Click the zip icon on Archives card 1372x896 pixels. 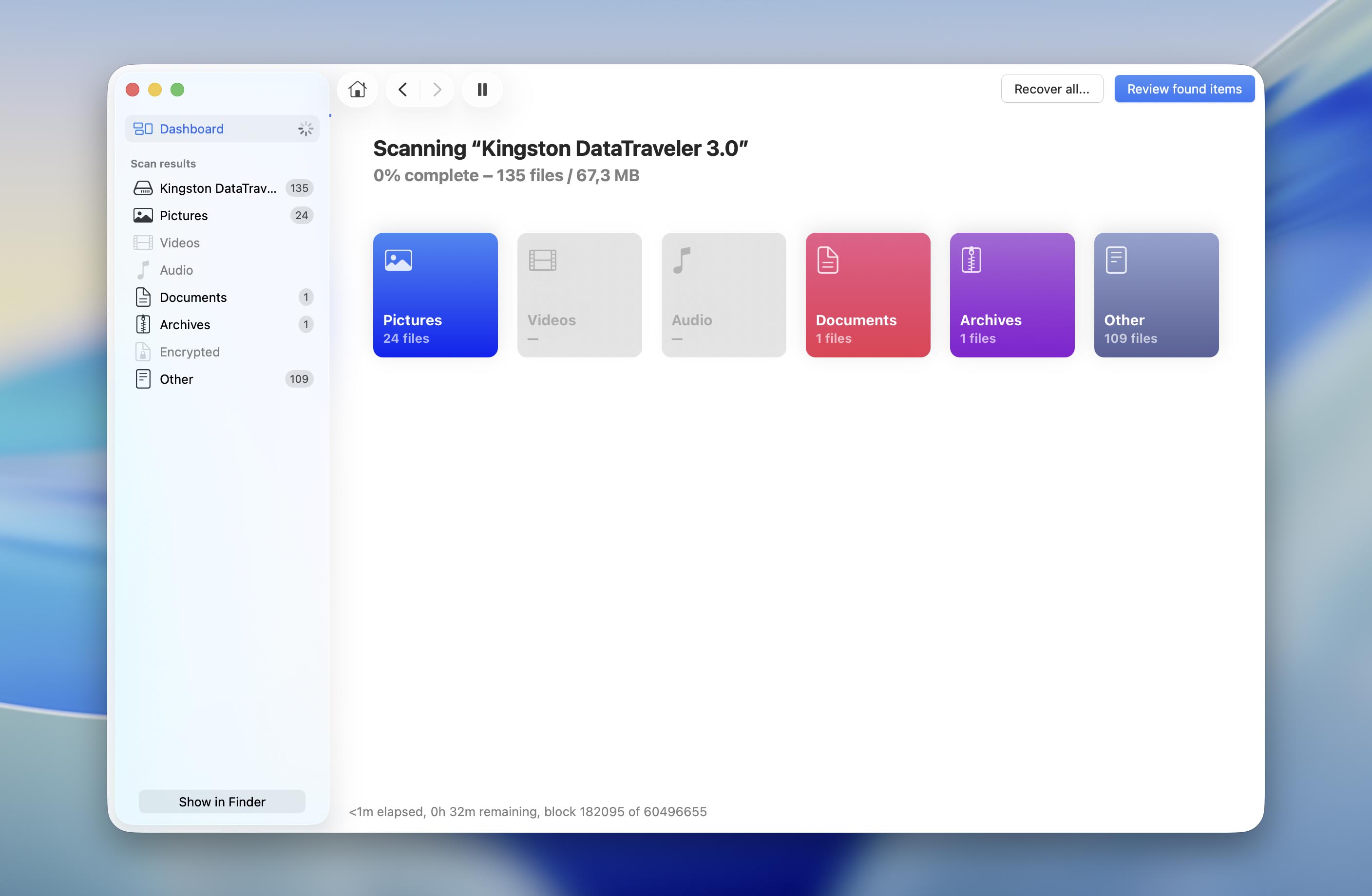click(972, 260)
